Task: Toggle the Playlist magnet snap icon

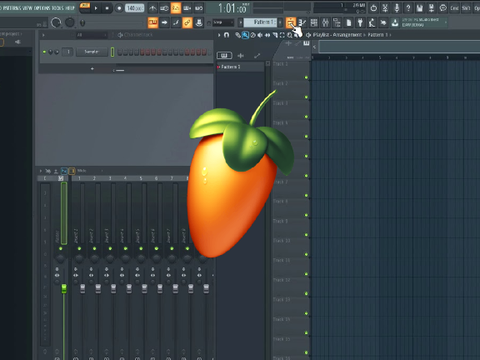Action: [x=227, y=35]
